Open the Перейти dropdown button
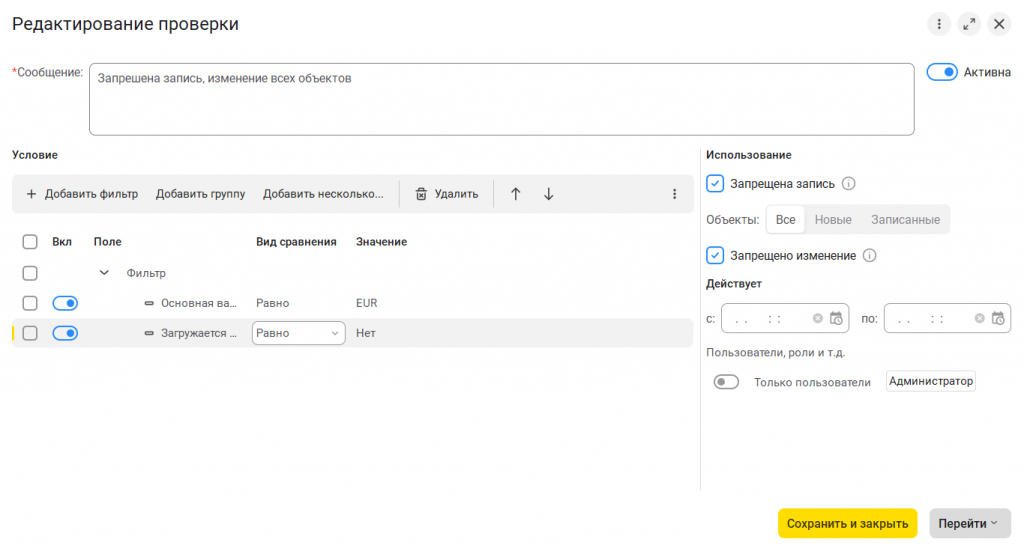 tap(969, 523)
